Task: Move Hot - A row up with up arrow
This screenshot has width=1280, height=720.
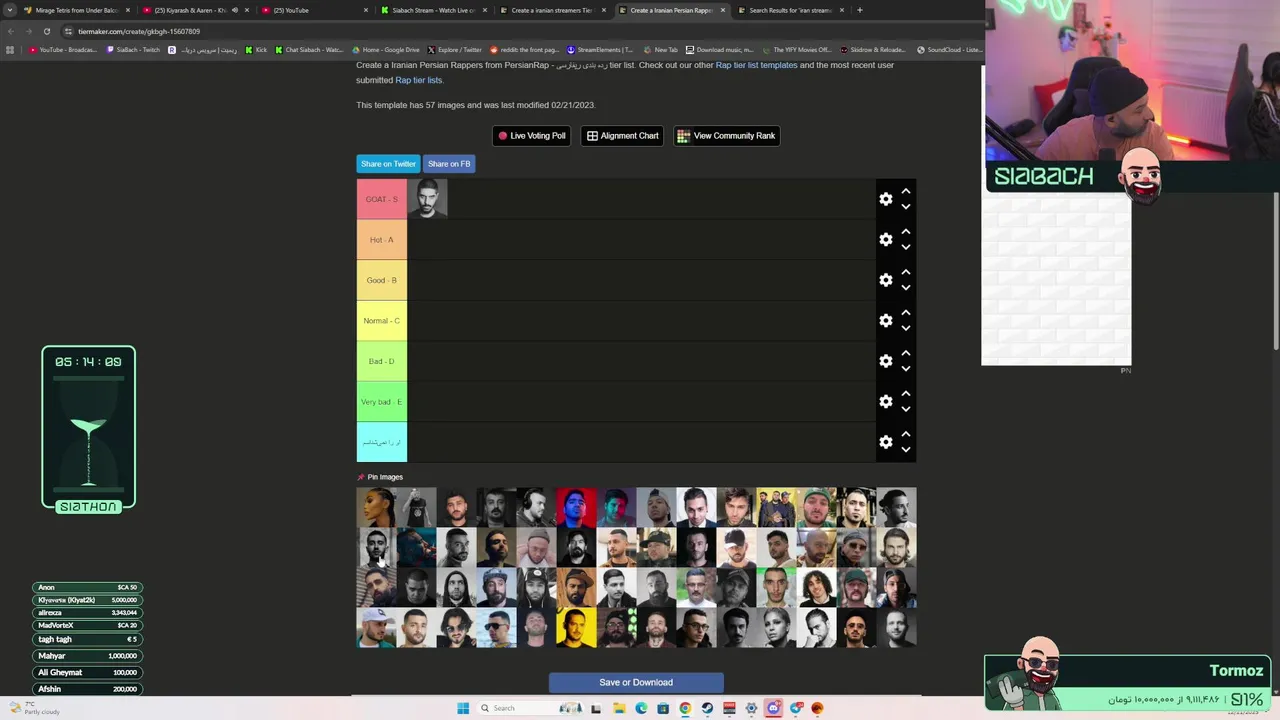Action: (x=906, y=231)
